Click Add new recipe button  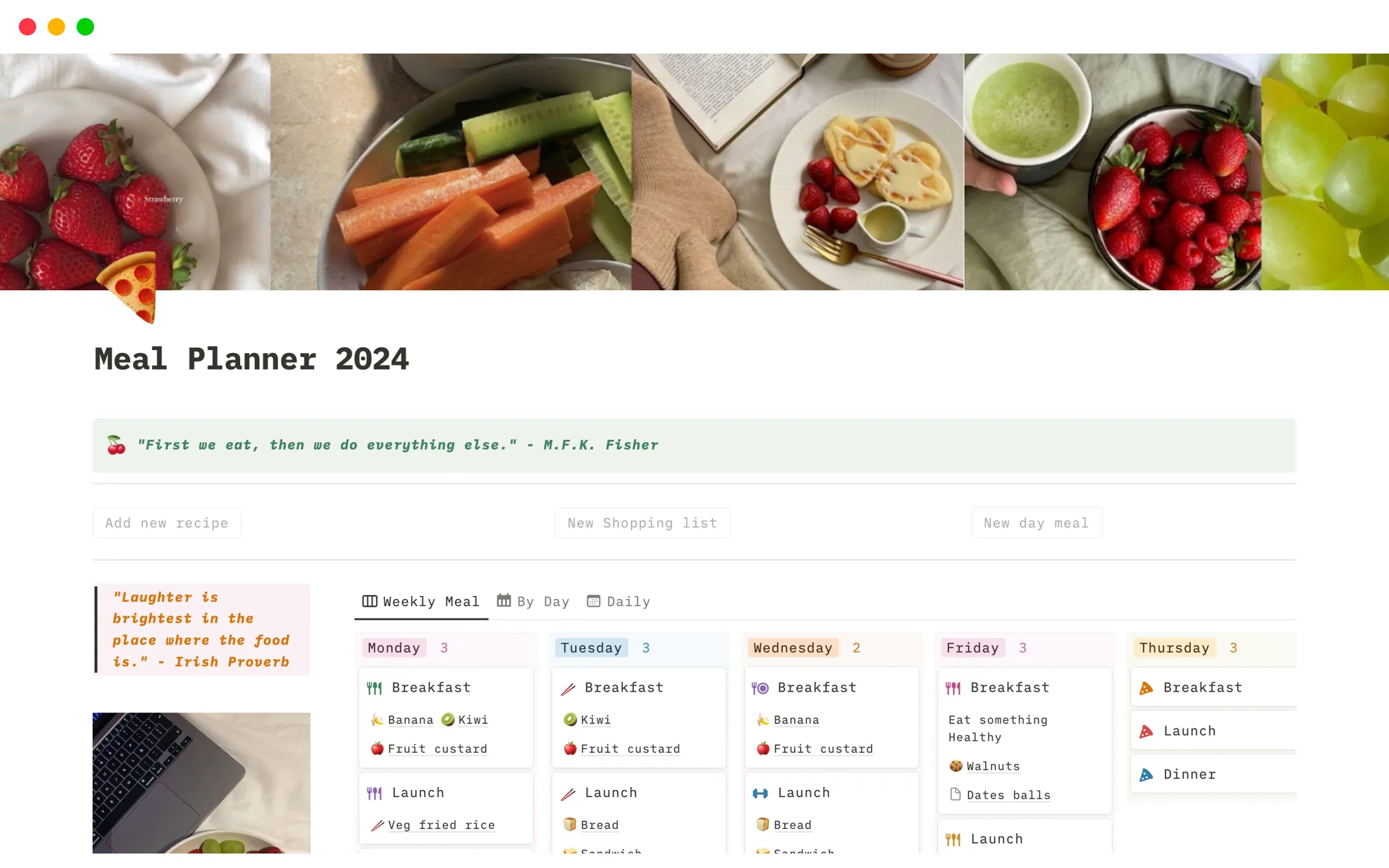(166, 522)
